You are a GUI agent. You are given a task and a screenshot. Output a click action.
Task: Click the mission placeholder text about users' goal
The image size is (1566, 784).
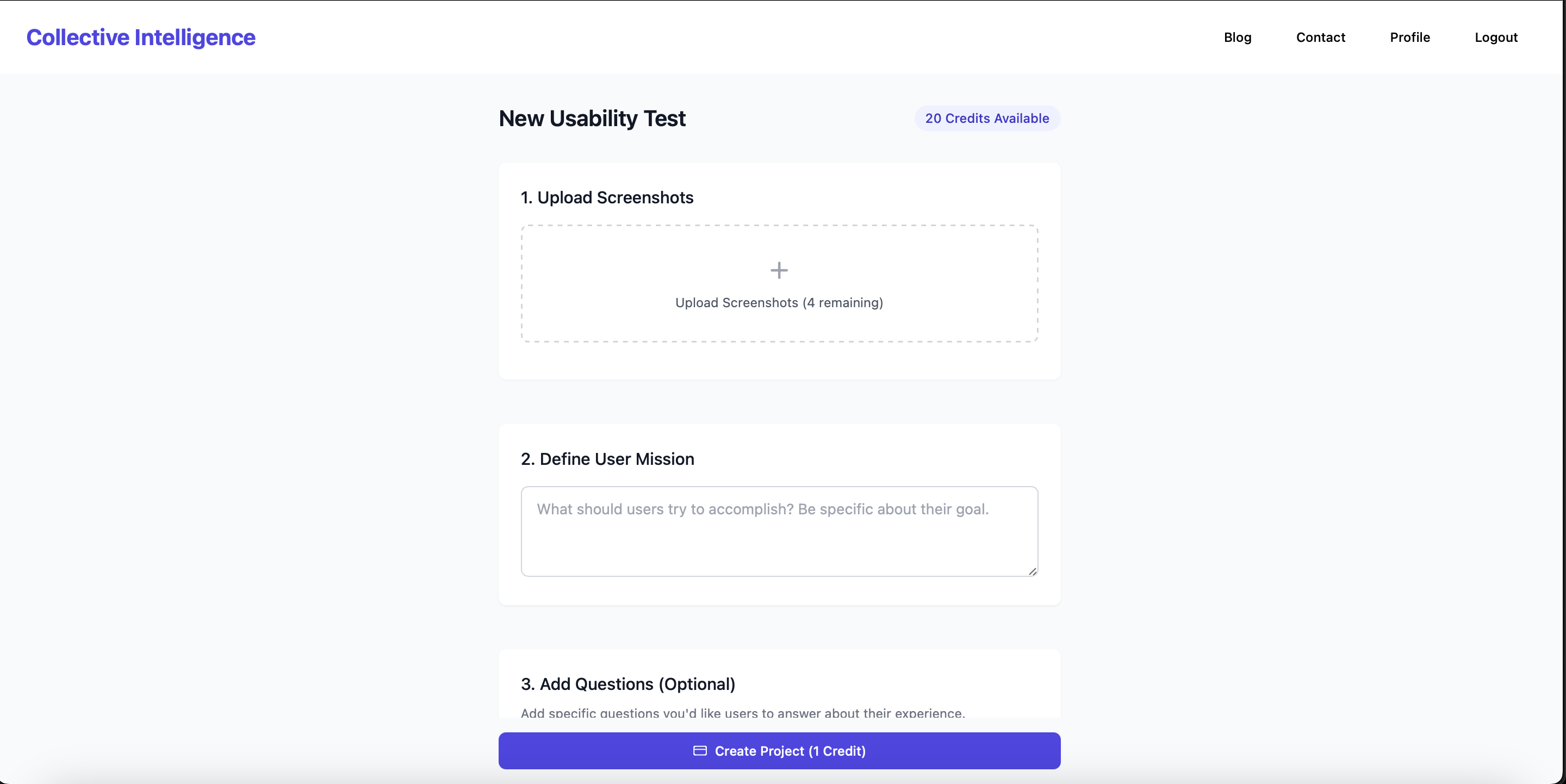pyautogui.click(x=762, y=509)
